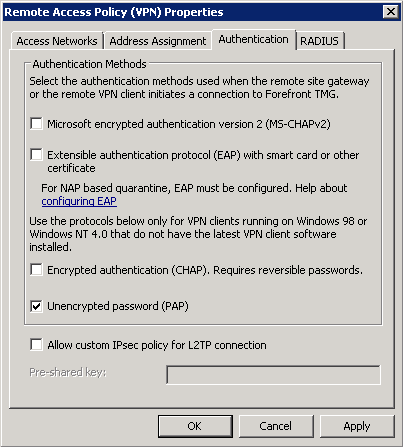This screenshot has width=403, height=447.
Task: Click the Remote Access Policy title bar
Action: coord(192,12)
